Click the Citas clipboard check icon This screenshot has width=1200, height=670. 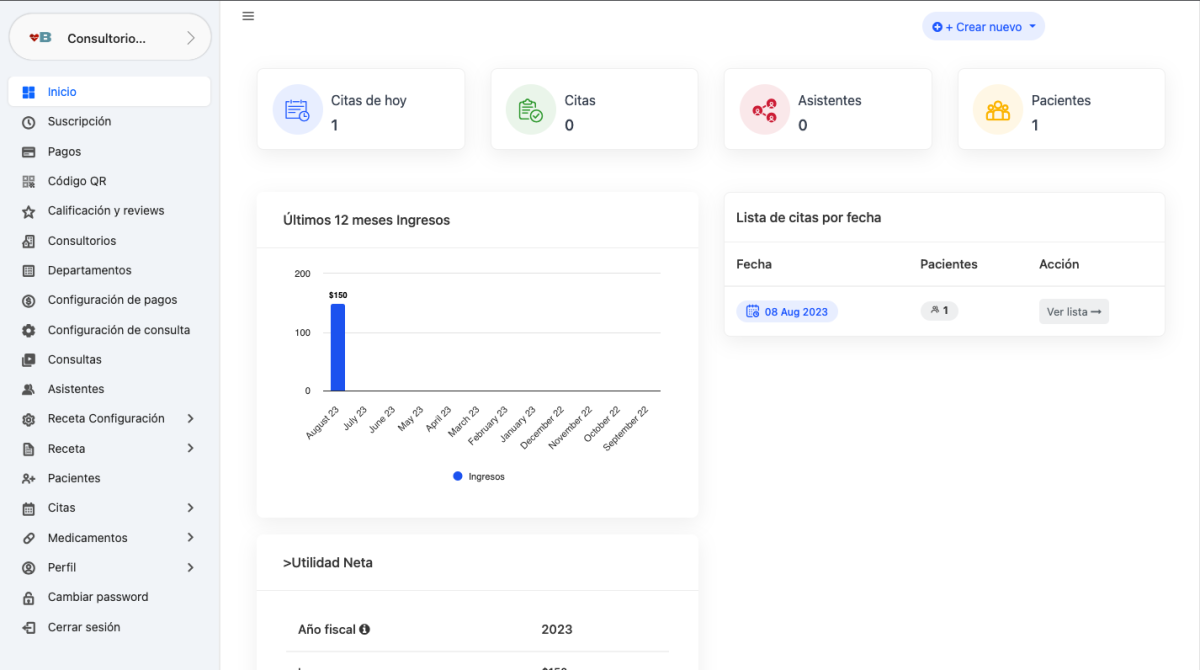coord(531,109)
